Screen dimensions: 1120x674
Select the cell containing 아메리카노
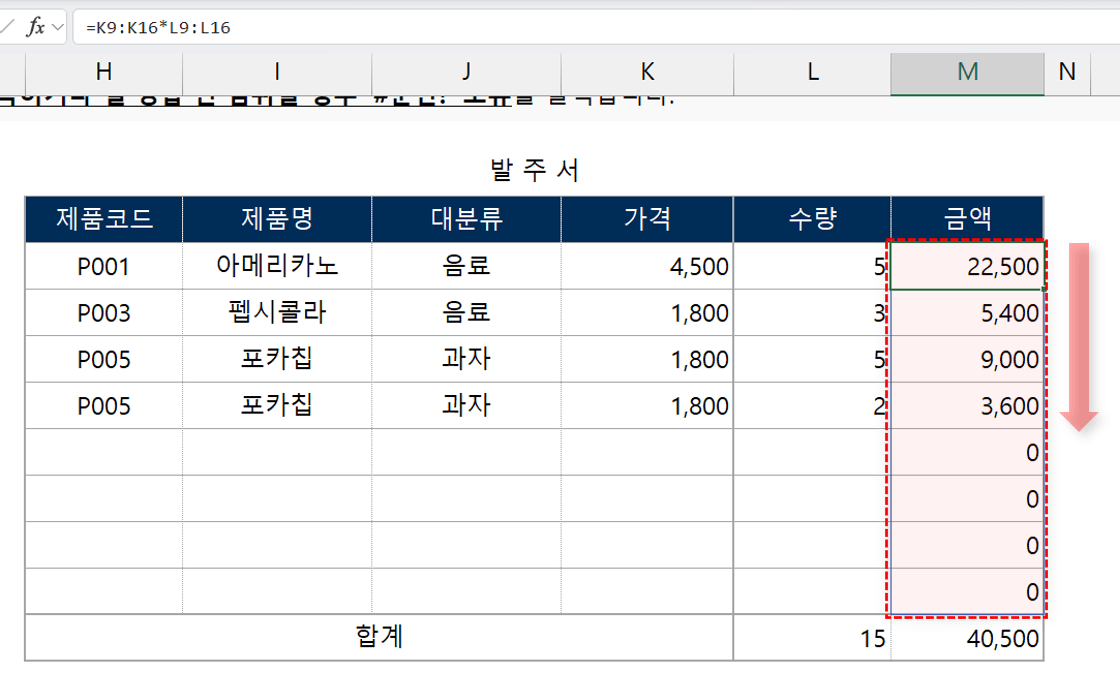point(276,266)
